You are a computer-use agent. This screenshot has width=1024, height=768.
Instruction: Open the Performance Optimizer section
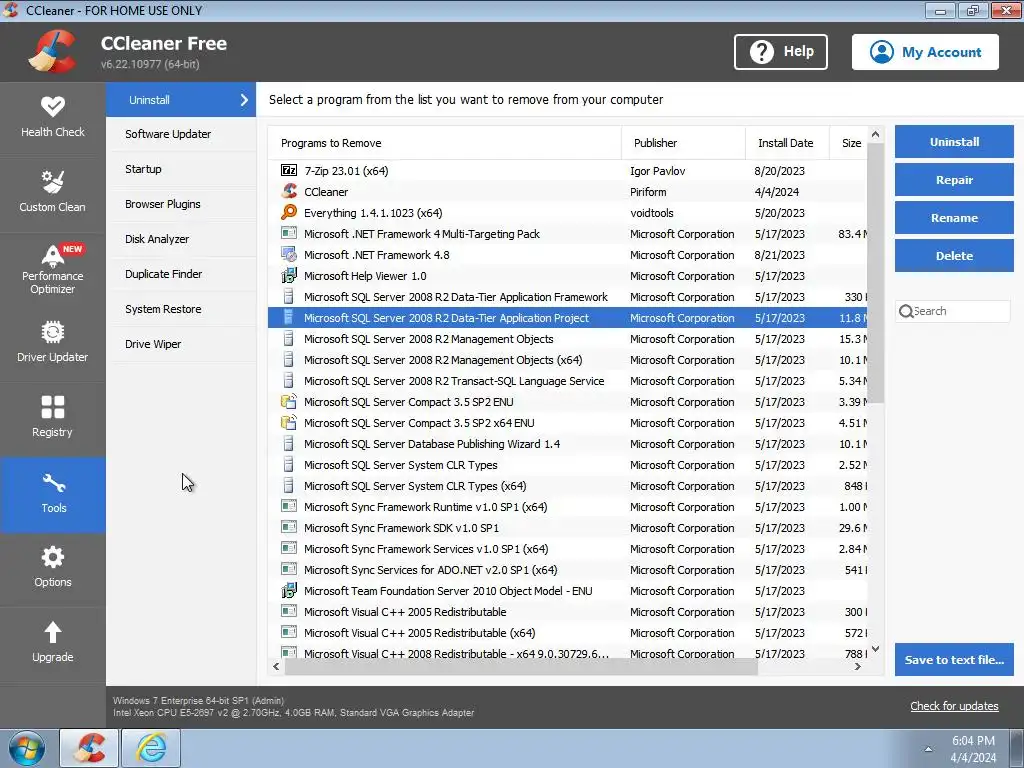(52, 268)
